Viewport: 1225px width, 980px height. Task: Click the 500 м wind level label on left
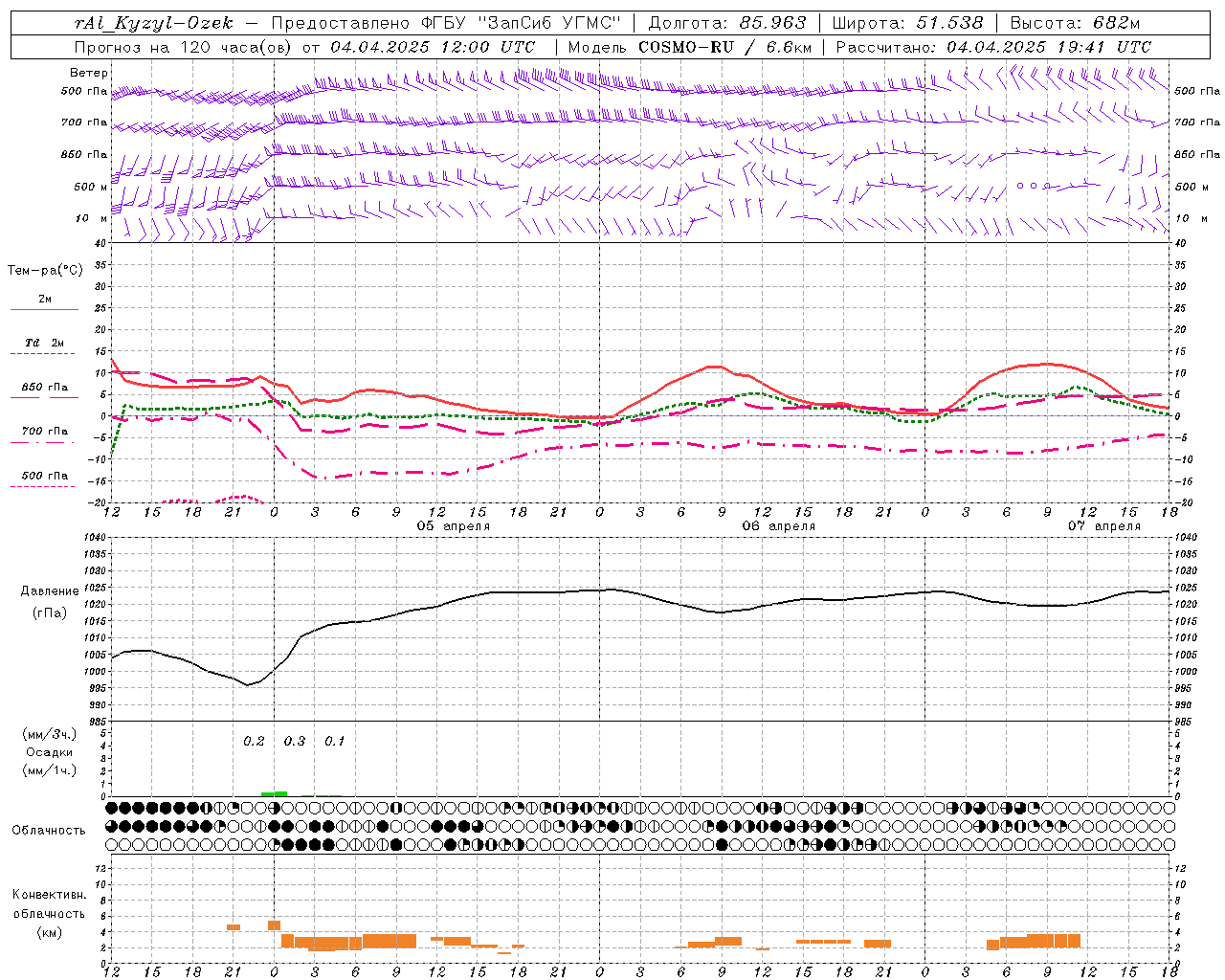(x=91, y=187)
